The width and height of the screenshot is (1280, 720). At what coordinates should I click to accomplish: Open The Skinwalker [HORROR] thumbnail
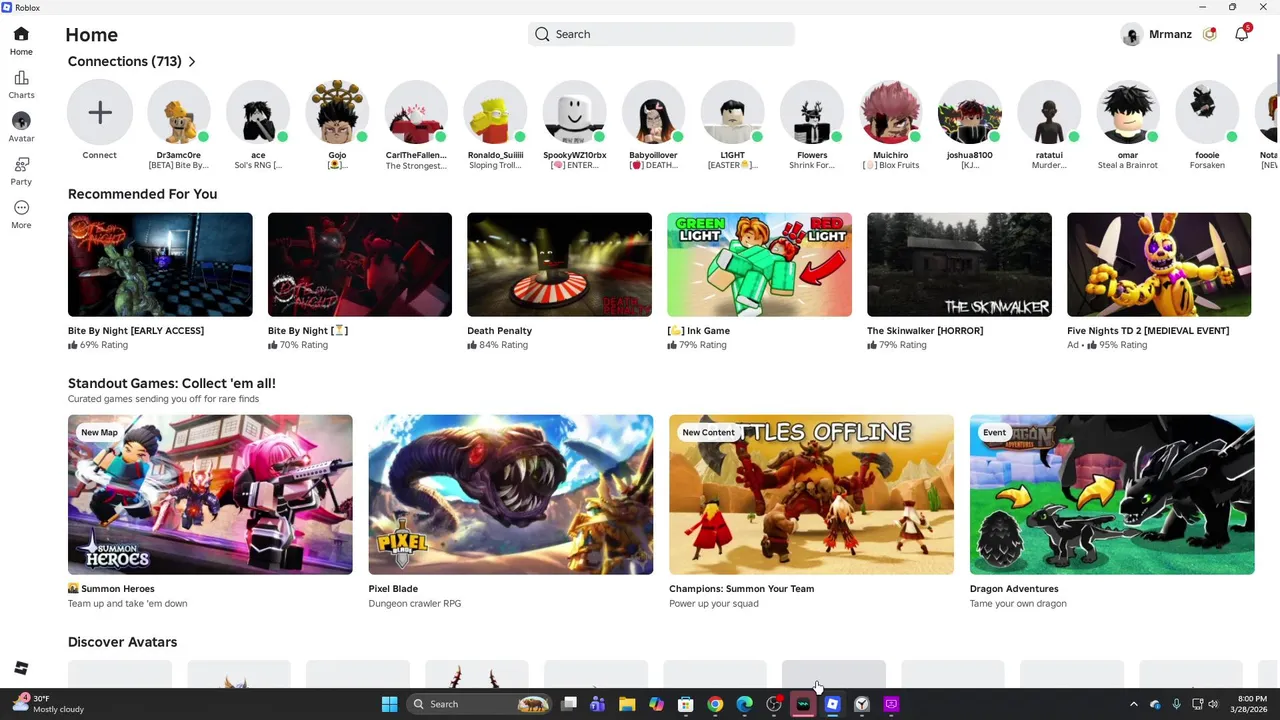[x=959, y=264]
